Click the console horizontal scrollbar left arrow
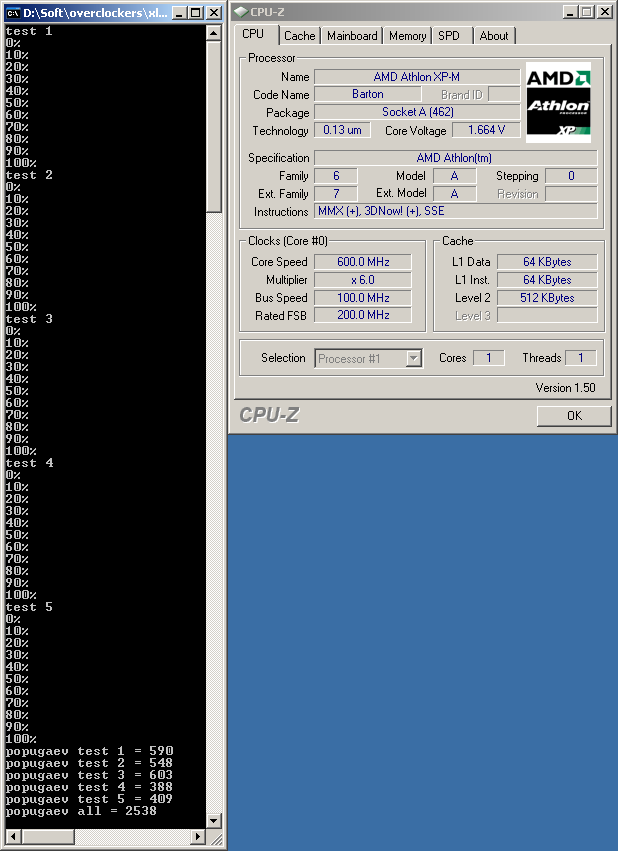Screen dimensions: 618x851 pos(13,836)
